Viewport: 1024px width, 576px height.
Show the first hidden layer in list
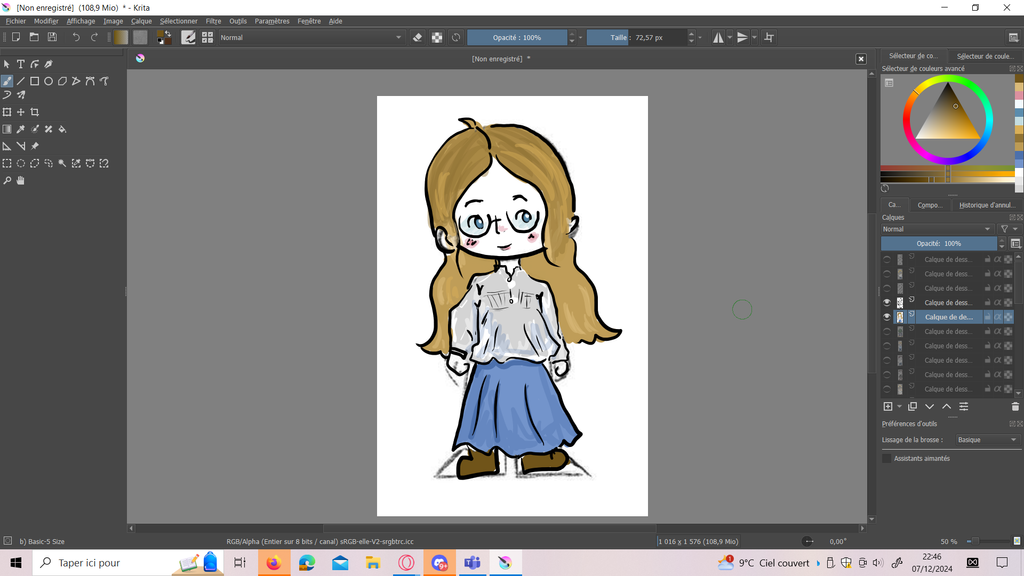[x=887, y=260]
